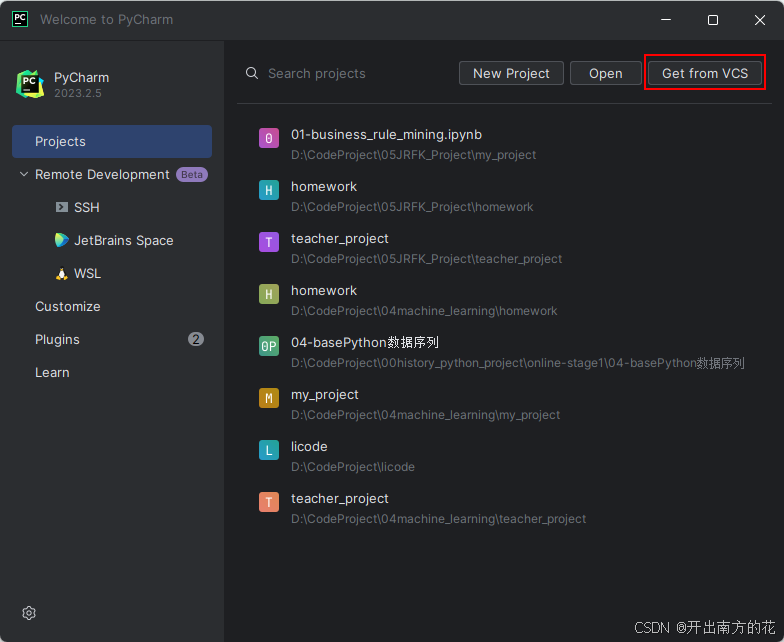The image size is (784, 642).
Task: Open the SSH remote development entry
Action: coord(112,208)
